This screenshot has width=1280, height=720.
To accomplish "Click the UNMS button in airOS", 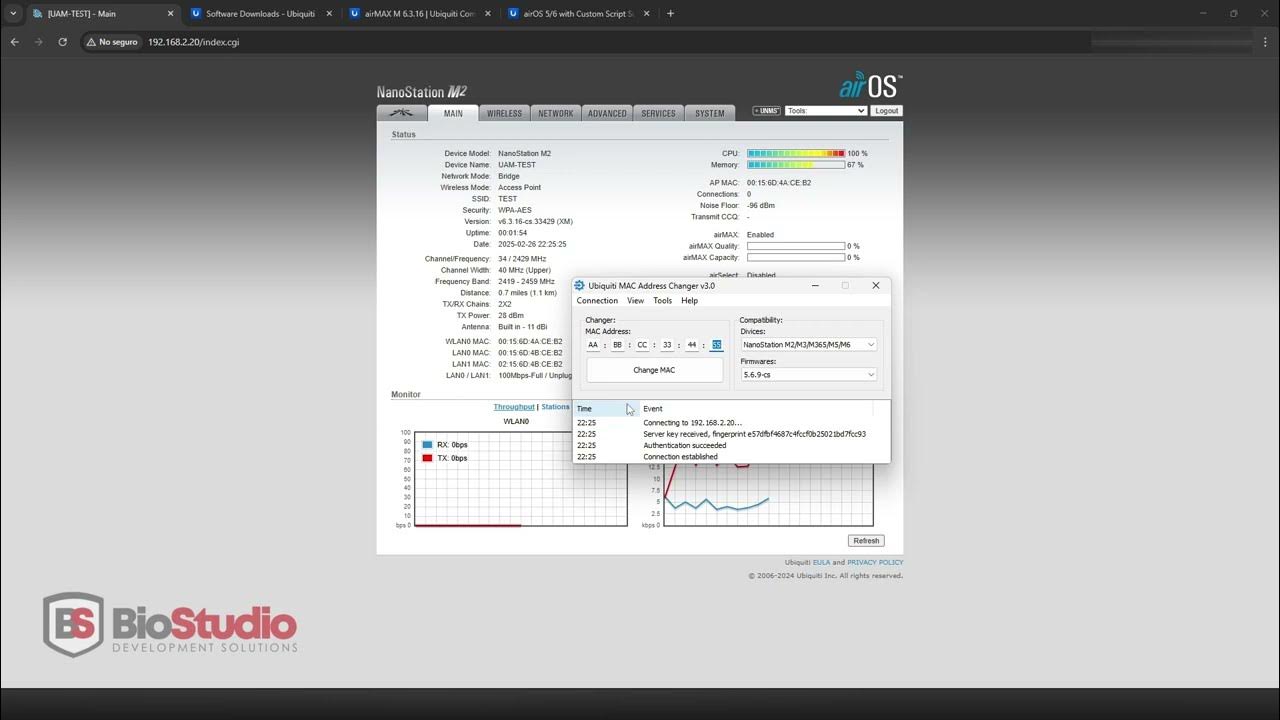I will (x=767, y=111).
